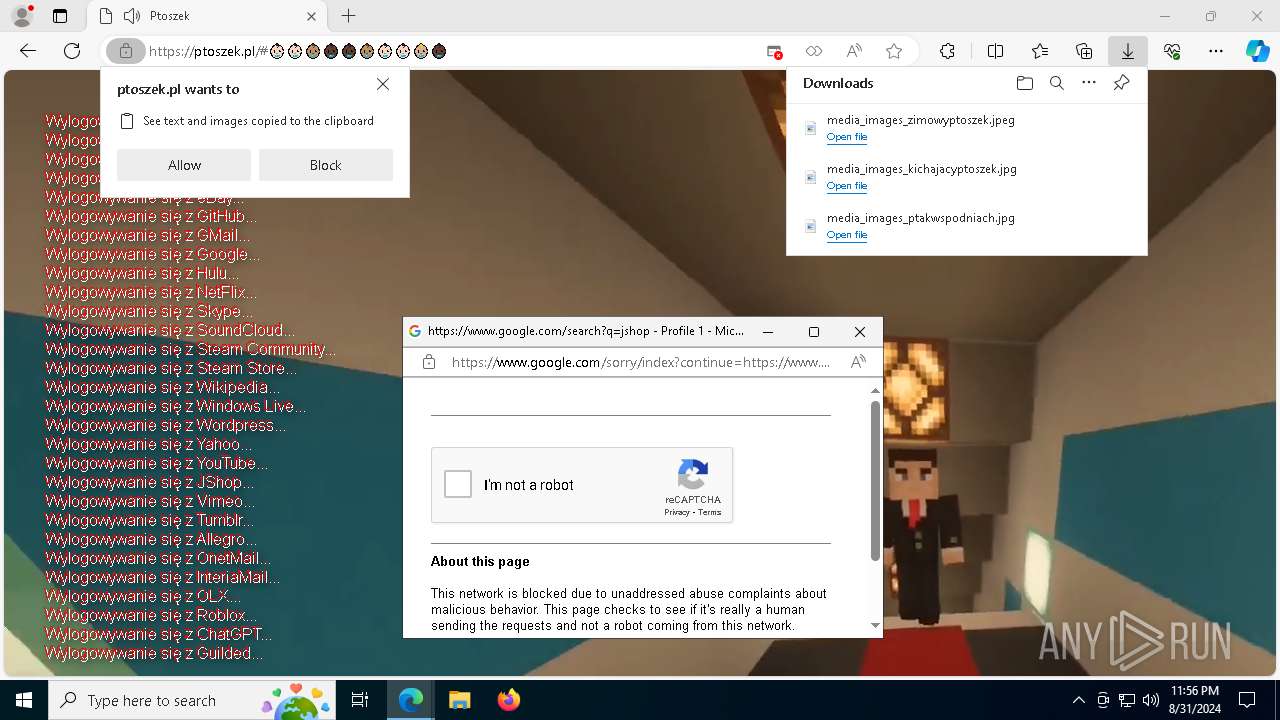Close the Ptoszek tab

point(311,16)
